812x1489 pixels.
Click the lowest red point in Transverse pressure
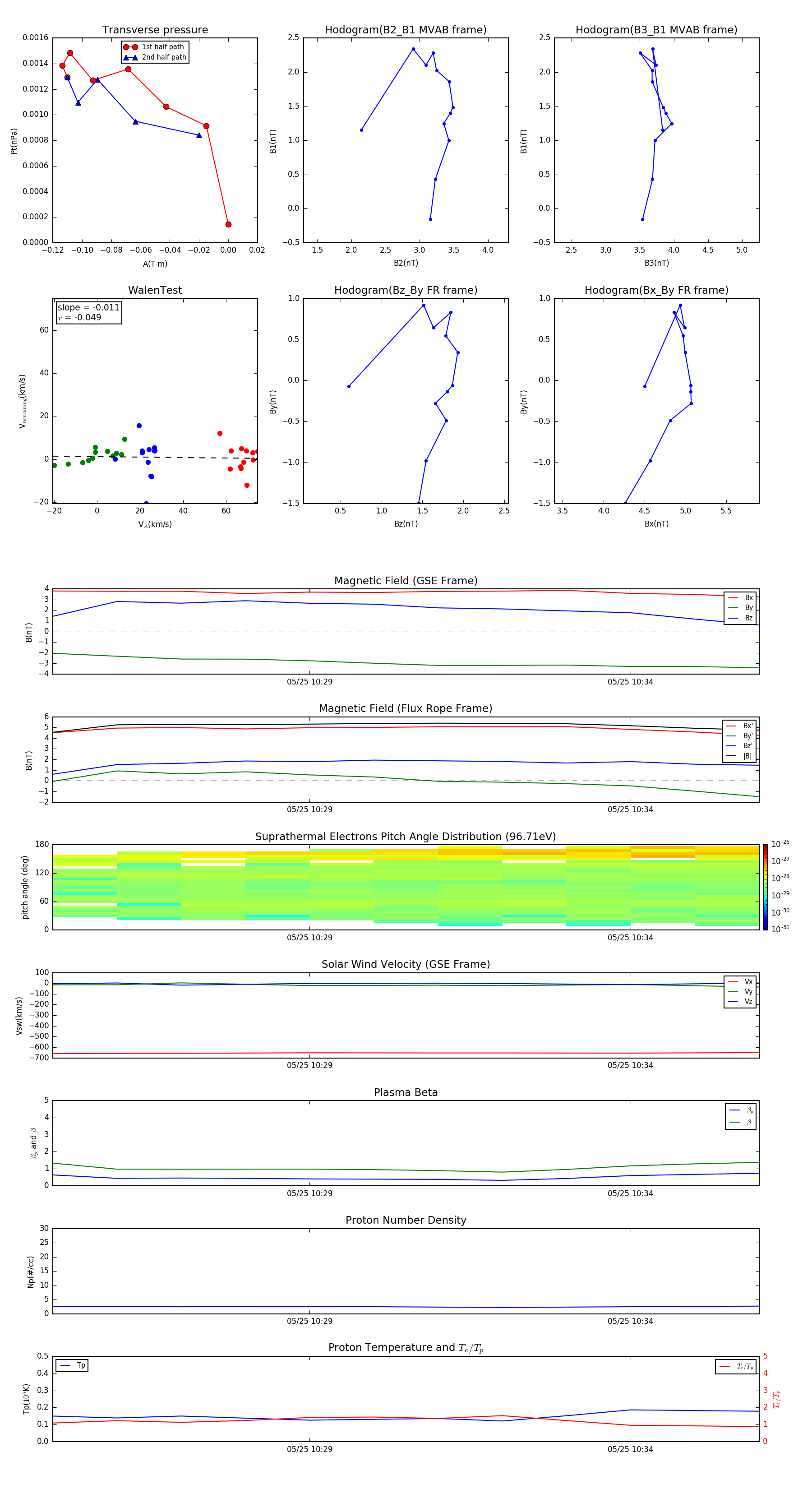pos(228,224)
